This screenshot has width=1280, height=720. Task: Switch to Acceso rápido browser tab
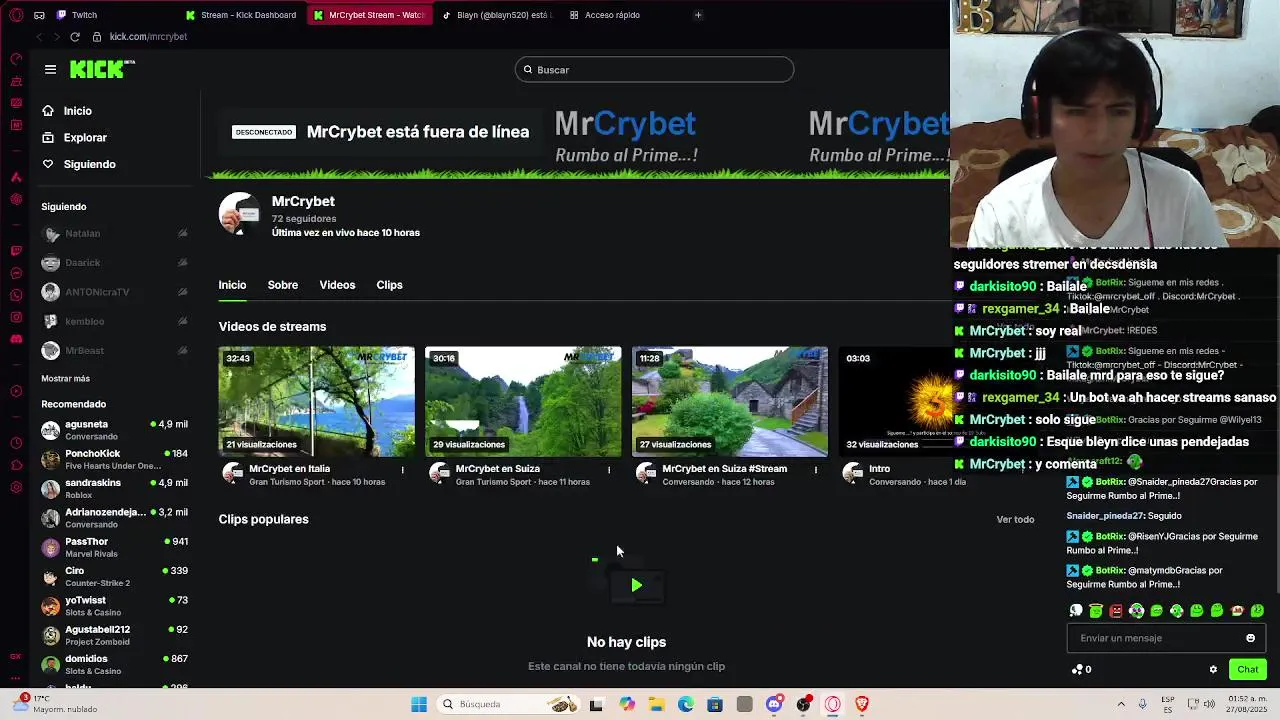pos(624,15)
